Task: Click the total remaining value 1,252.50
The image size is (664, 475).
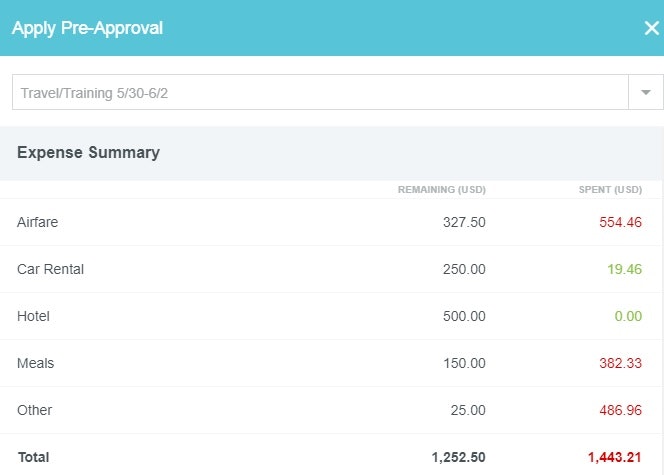Action: pos(458,457)
